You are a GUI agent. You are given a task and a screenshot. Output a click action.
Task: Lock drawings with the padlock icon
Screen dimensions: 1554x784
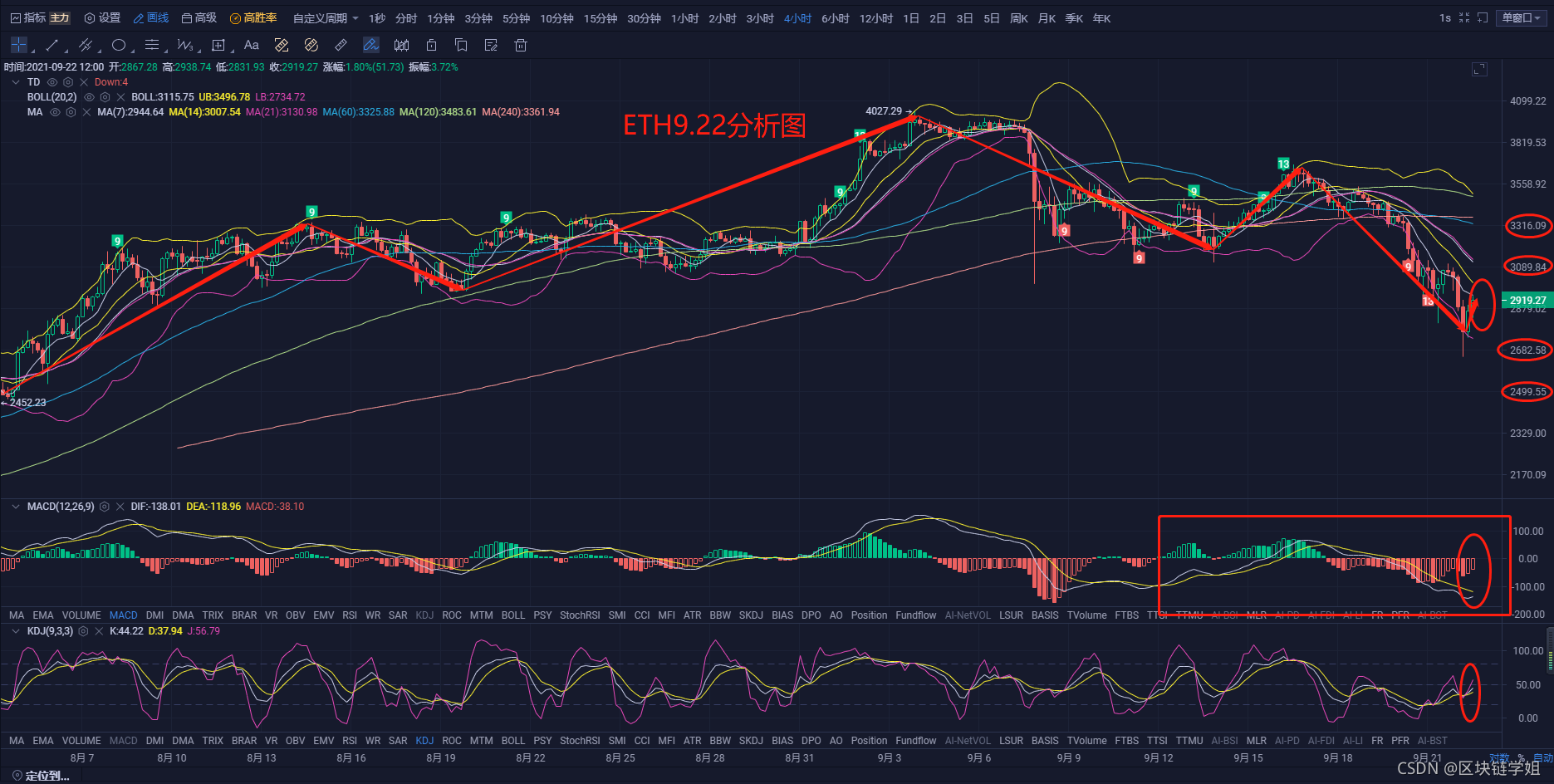[431, 45]
